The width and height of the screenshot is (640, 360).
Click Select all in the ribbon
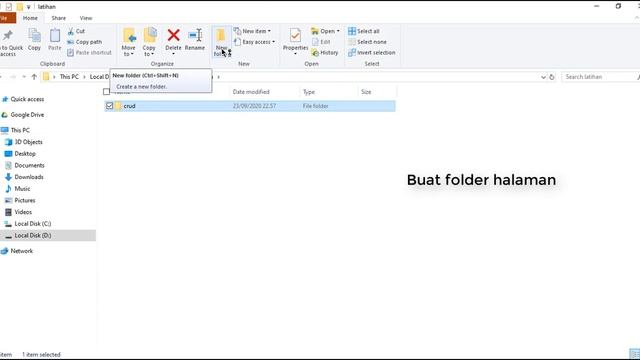coord(364,31)
